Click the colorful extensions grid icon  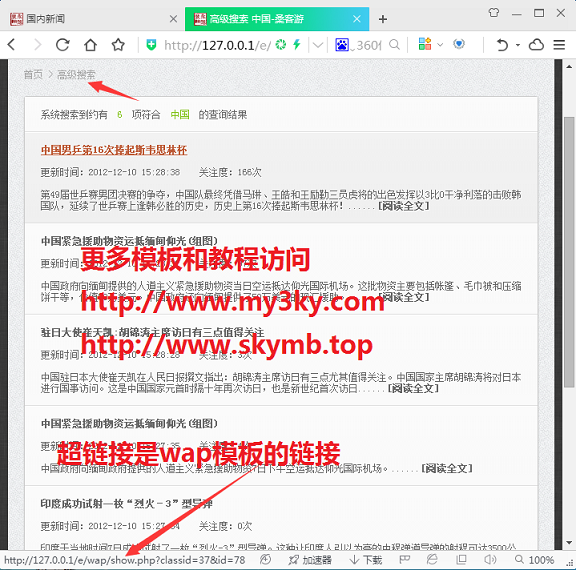tap(425, 44)
